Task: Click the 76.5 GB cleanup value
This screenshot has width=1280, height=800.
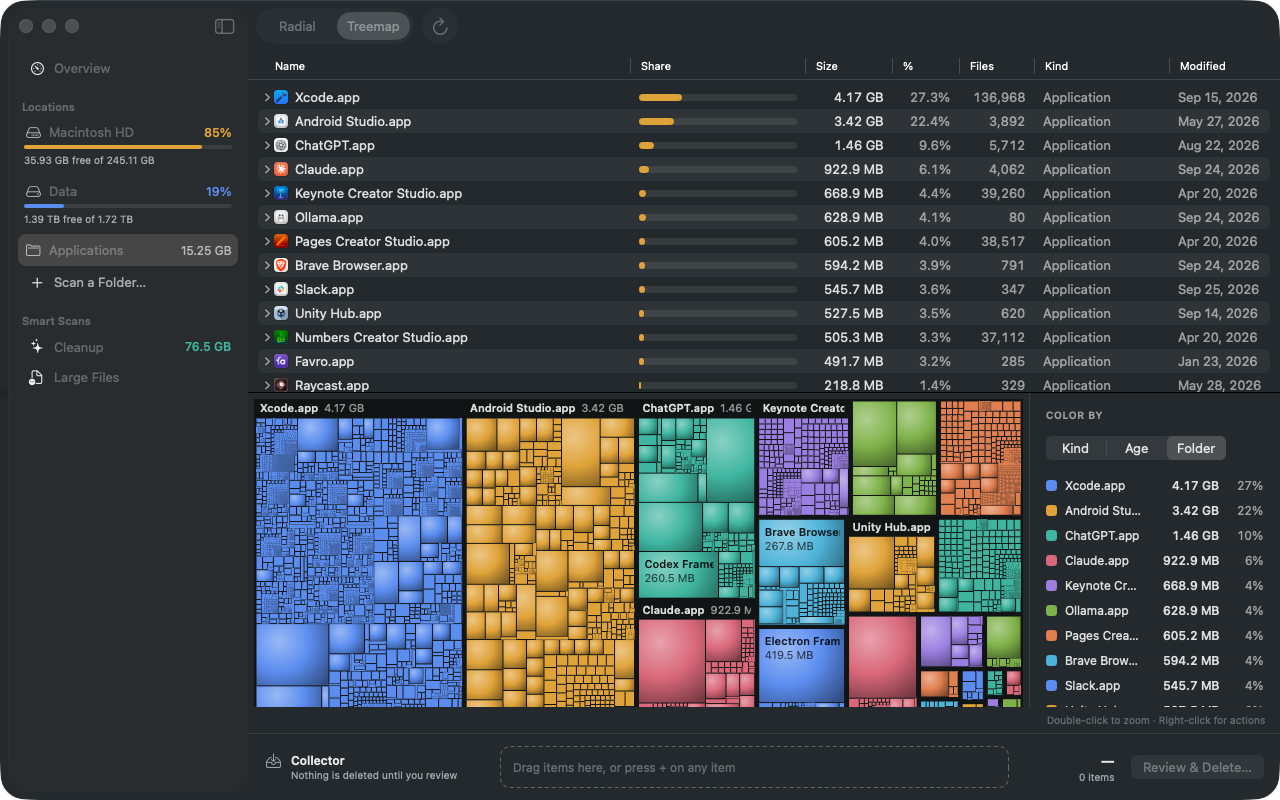Action: click(208, 347)
